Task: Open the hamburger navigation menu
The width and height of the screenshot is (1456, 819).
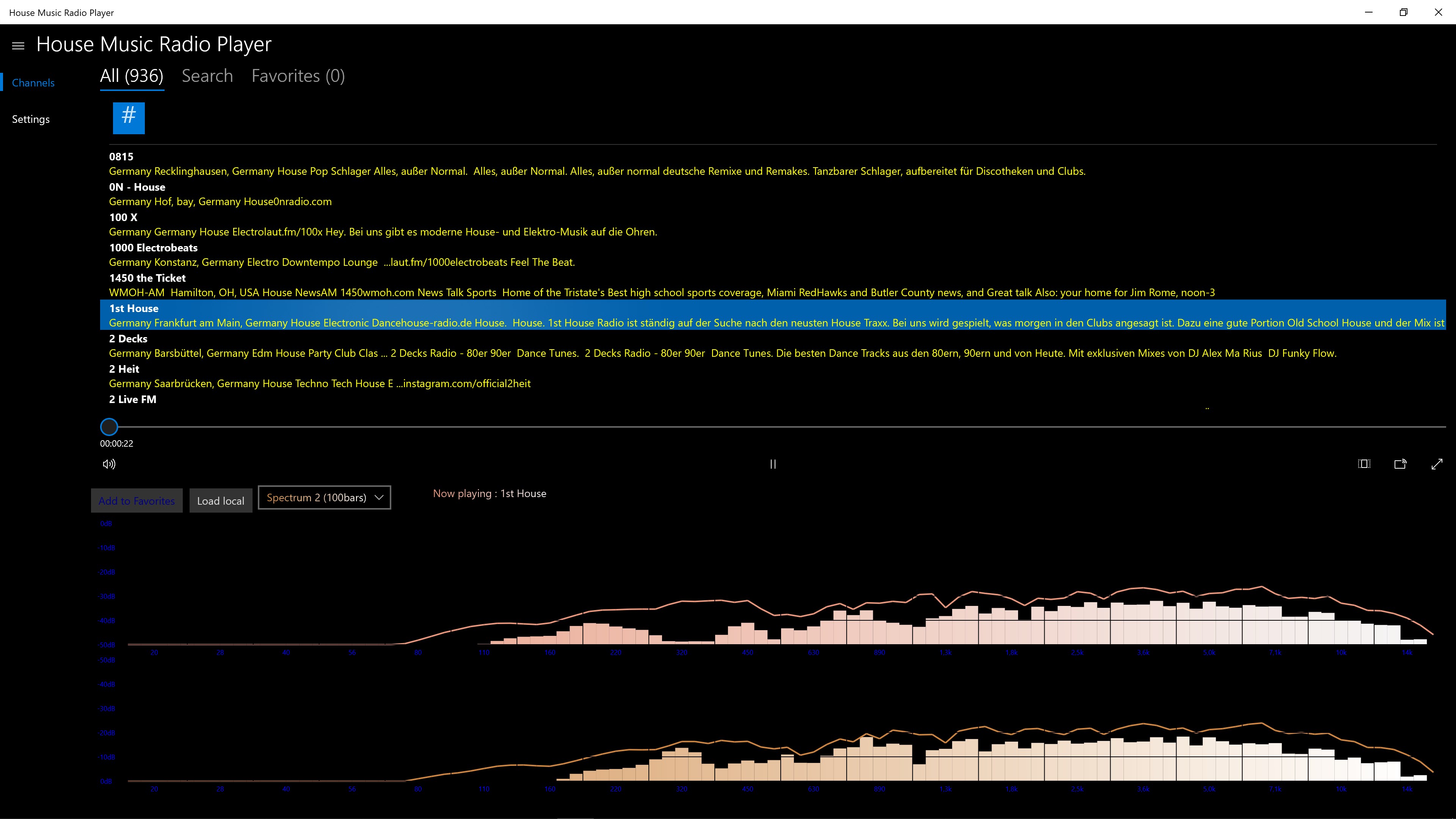Action: [x=18, y=46]
